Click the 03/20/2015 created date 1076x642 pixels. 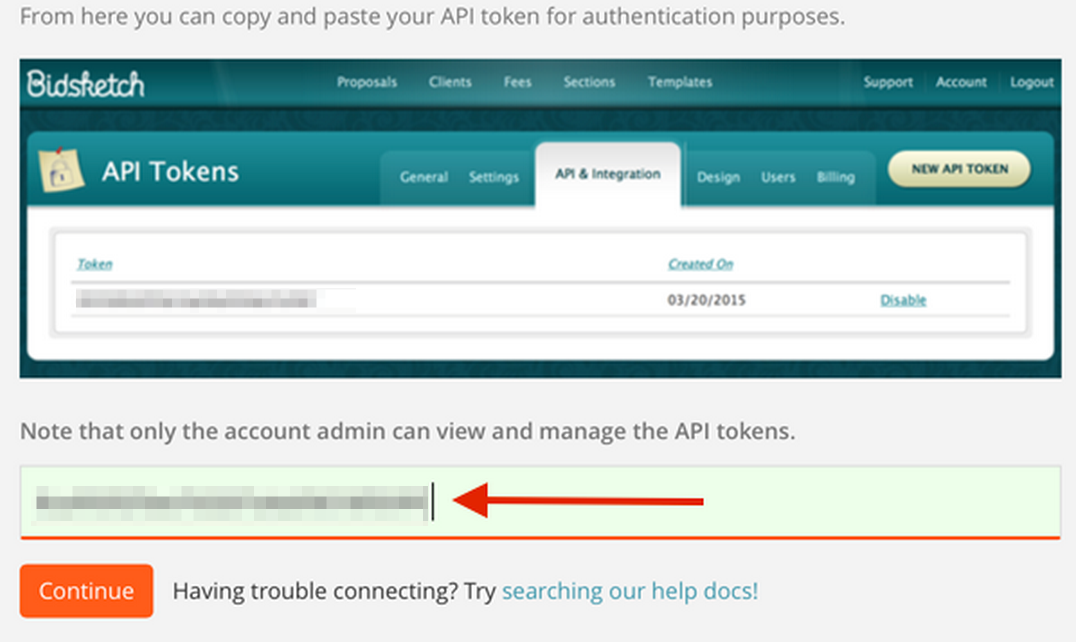point(706,300)
